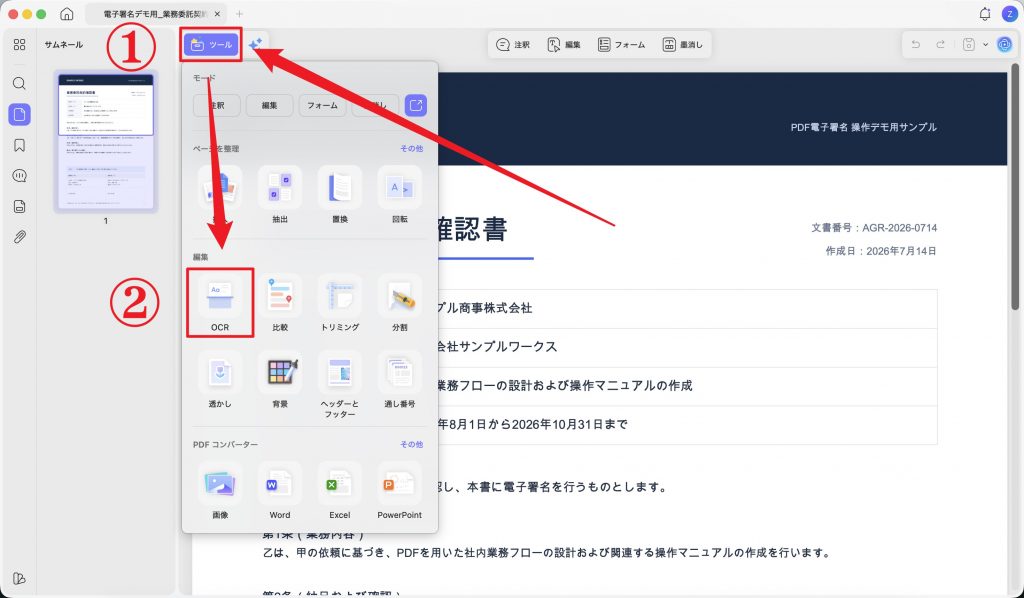
Task: Select the OCR tool
Action: click(x=220, y=304)
